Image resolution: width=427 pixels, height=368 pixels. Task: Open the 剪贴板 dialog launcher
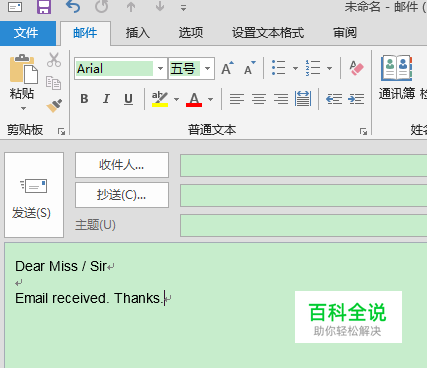click(61, 131)
